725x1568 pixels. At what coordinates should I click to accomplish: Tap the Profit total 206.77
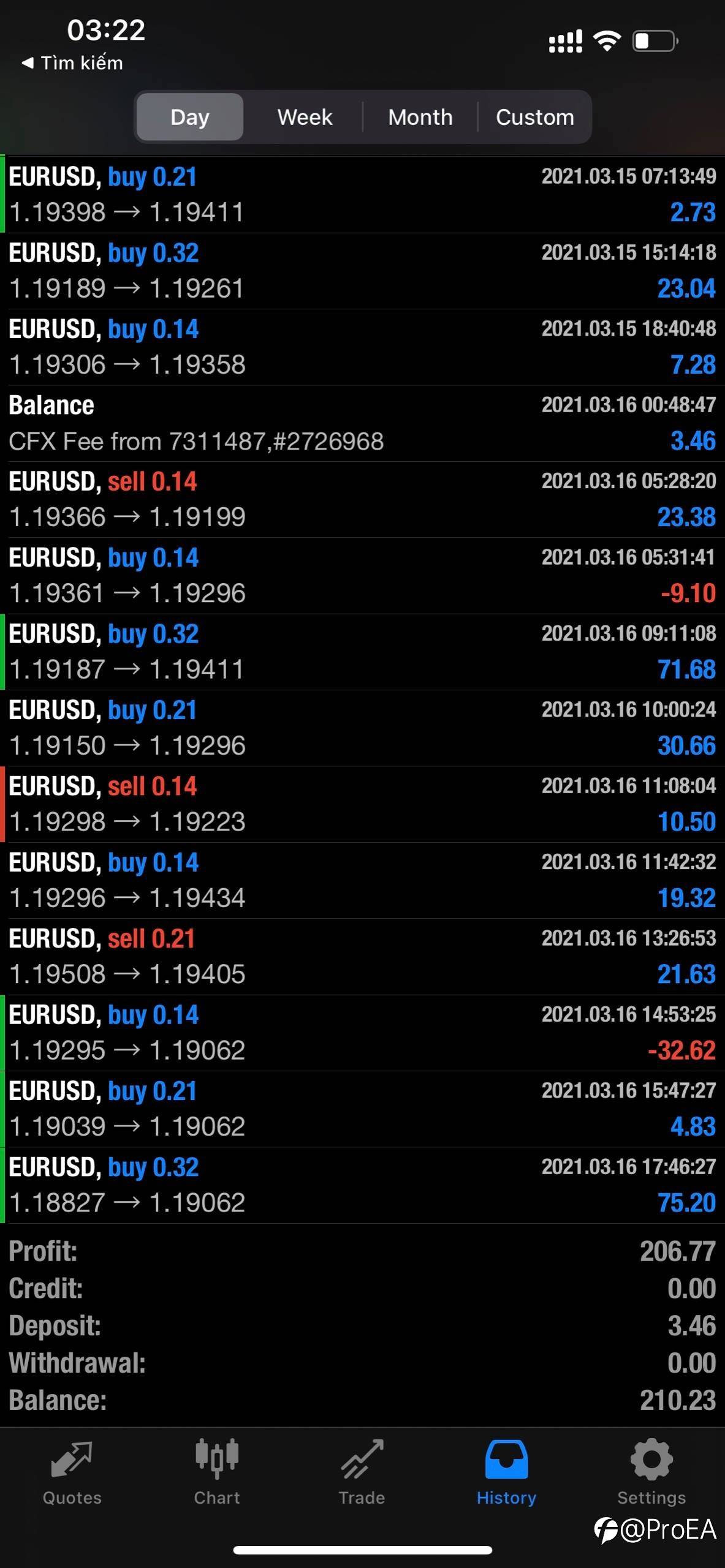678,1251
